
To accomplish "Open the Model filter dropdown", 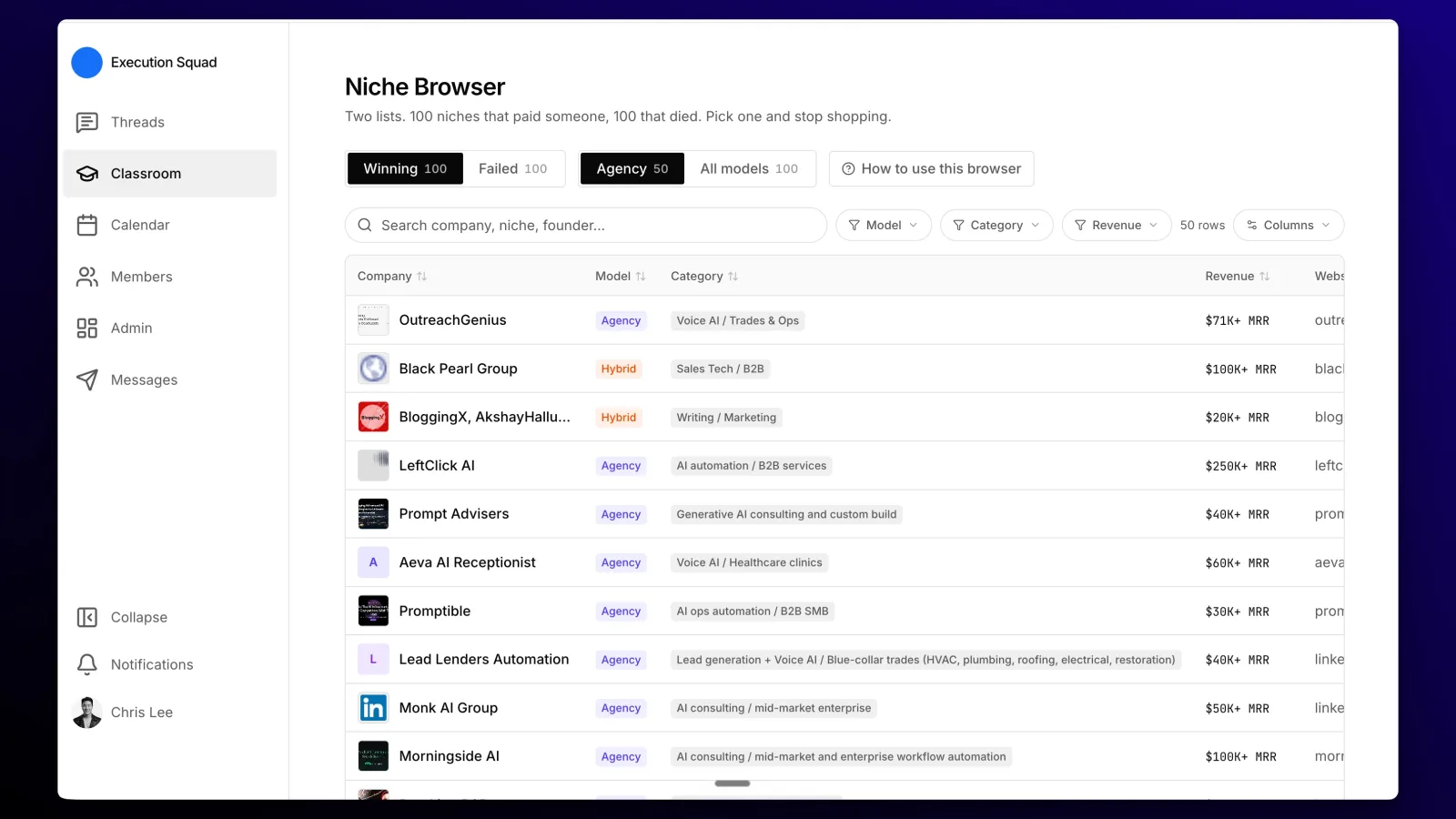I will 884,225.
